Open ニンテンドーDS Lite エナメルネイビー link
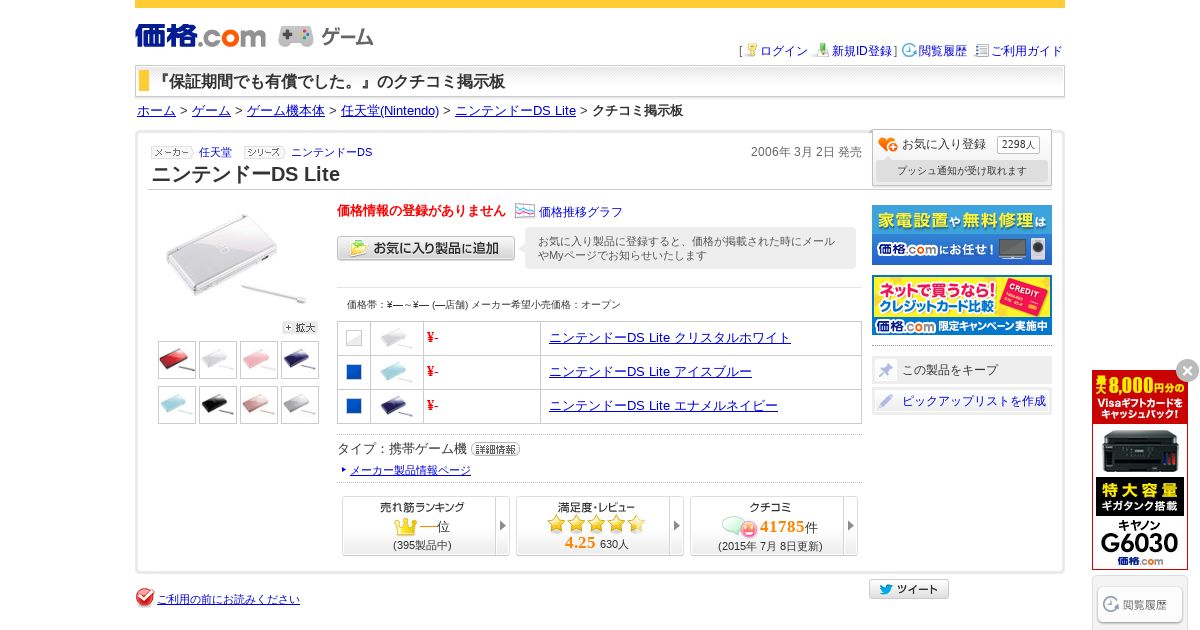This screenshot has height=630, width=1200. 663,406
